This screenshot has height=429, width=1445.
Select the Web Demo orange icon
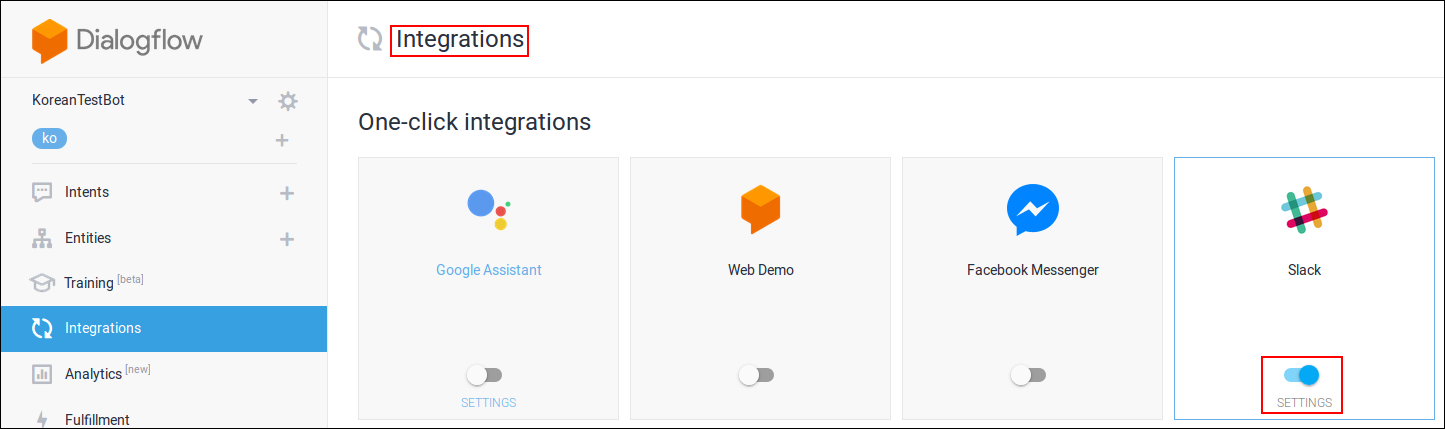click(760, 210)
